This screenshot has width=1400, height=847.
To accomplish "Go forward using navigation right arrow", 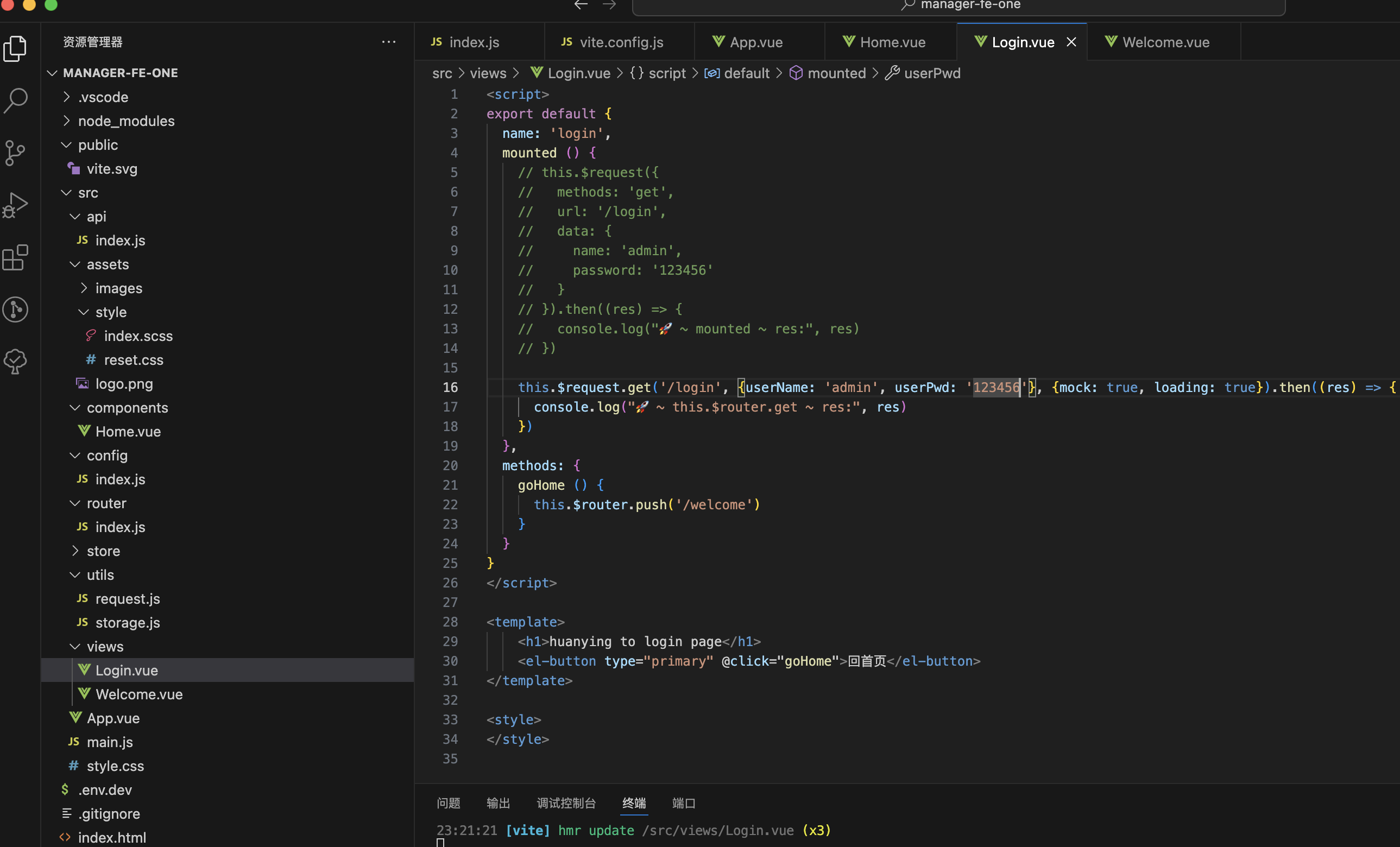I will tap(609, 5).
